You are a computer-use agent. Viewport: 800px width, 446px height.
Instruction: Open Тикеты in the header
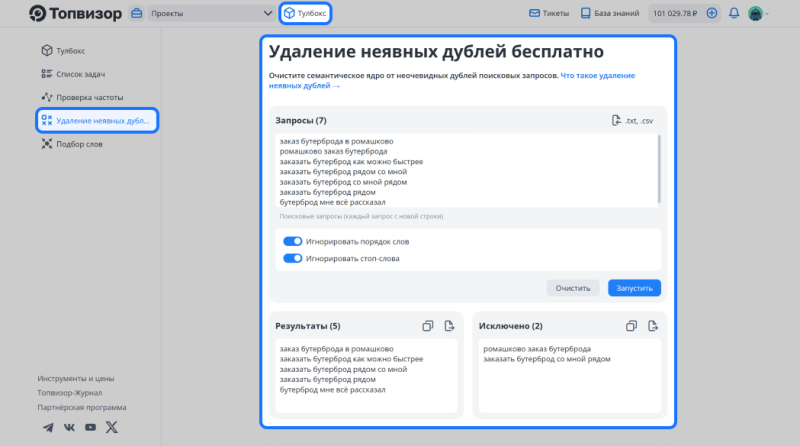549,13
